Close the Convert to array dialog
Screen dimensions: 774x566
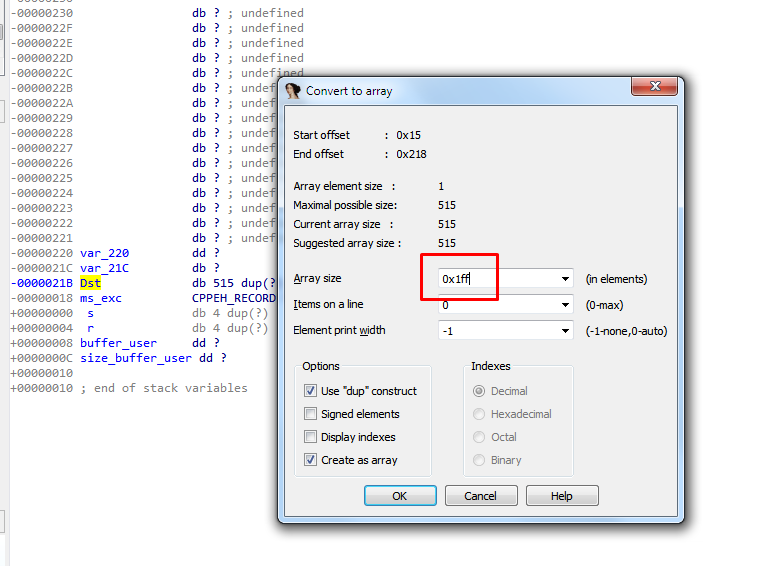pos(655,90)
